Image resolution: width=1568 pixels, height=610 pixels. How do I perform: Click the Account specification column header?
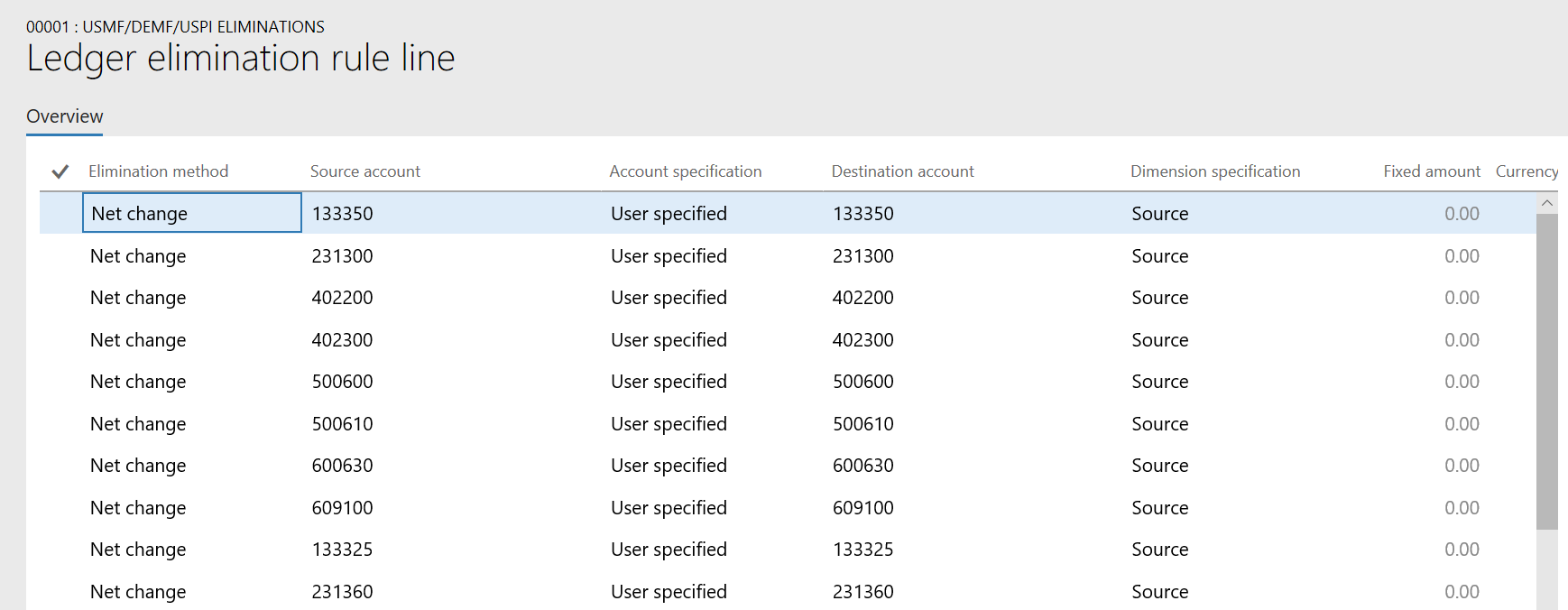click(x=685, y=171)
